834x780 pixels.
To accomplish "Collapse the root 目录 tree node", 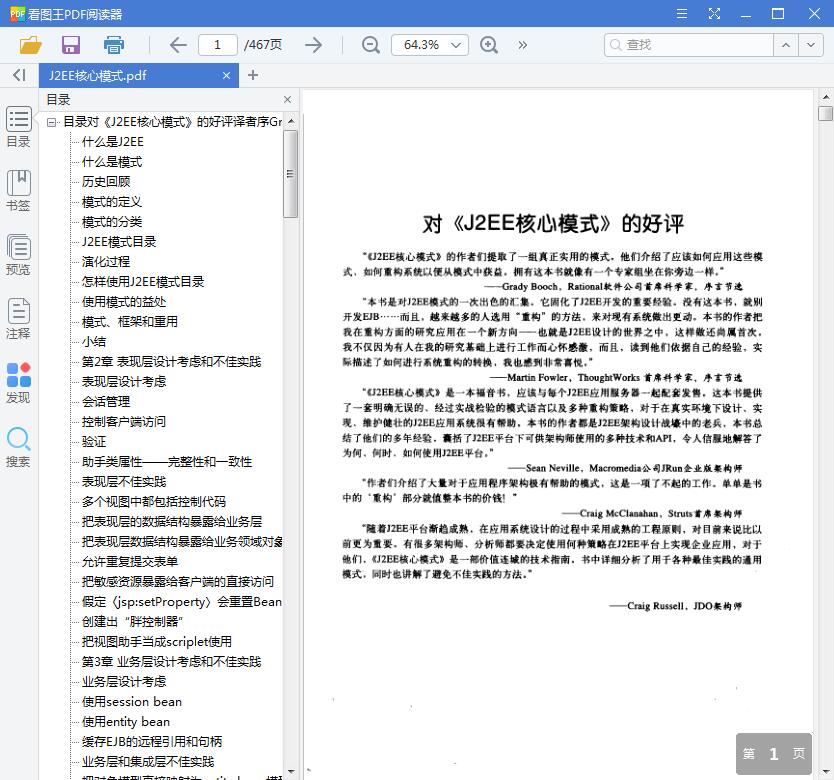I will (x=52, y=122).
